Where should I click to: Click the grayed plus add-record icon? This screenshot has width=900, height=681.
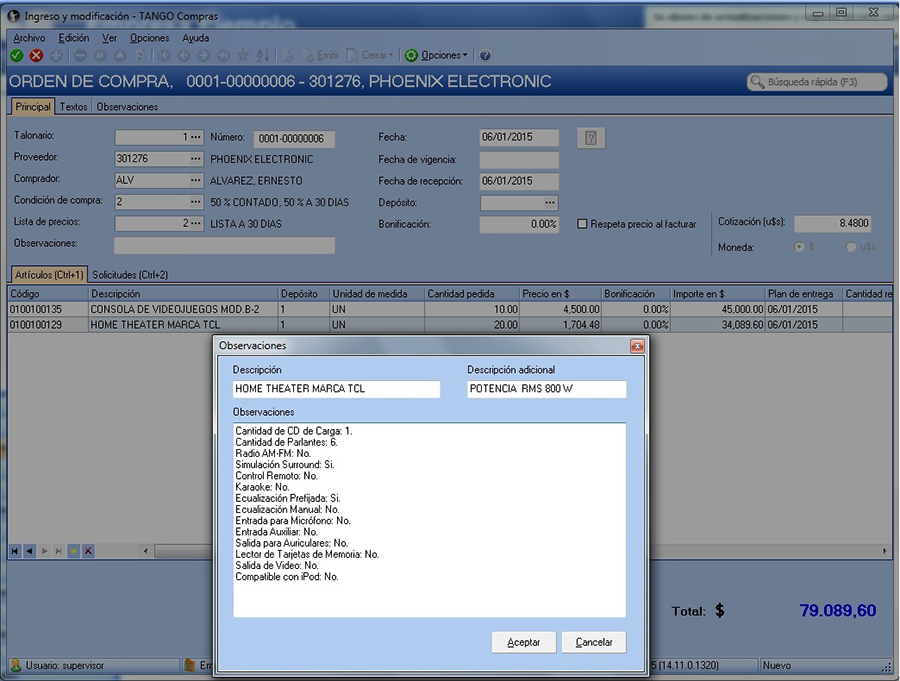pyautogui.click(x=56, y=56)
